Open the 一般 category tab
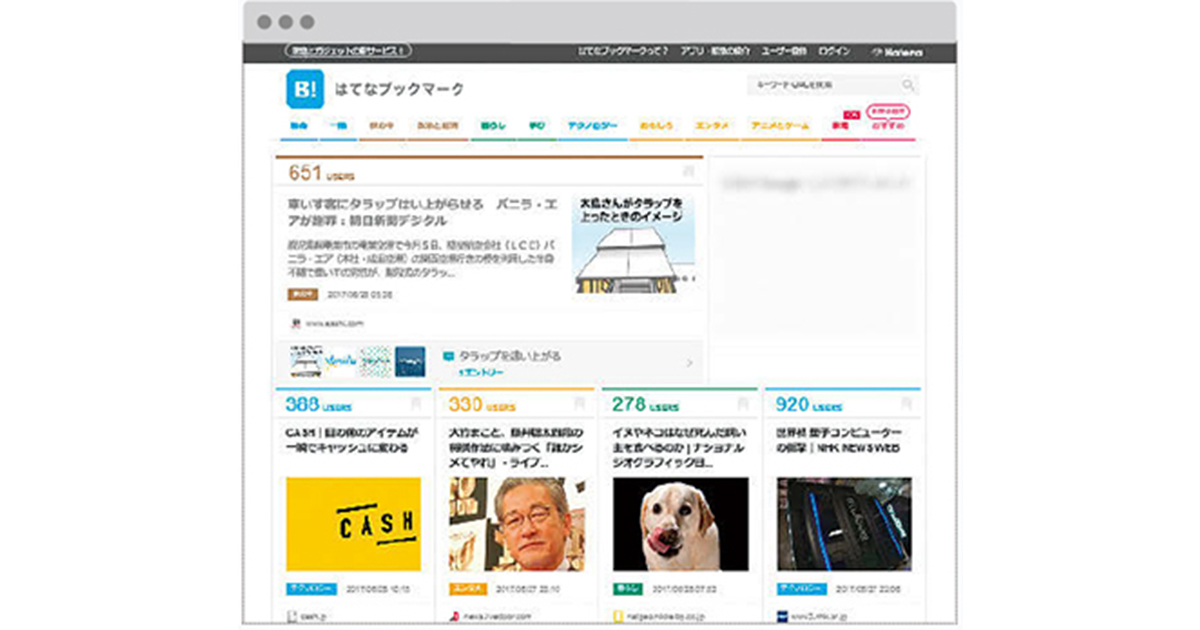 coord(338,127)
